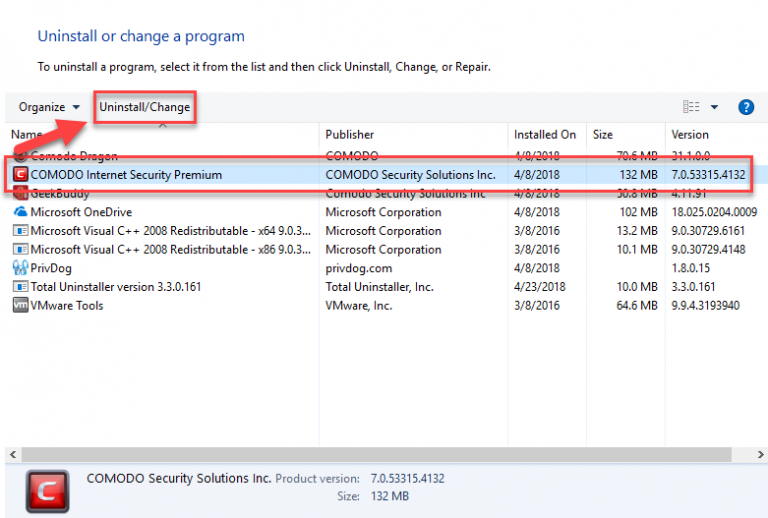
Task: Click publisher cell VMware, Inc.
Action: [359, 306]
